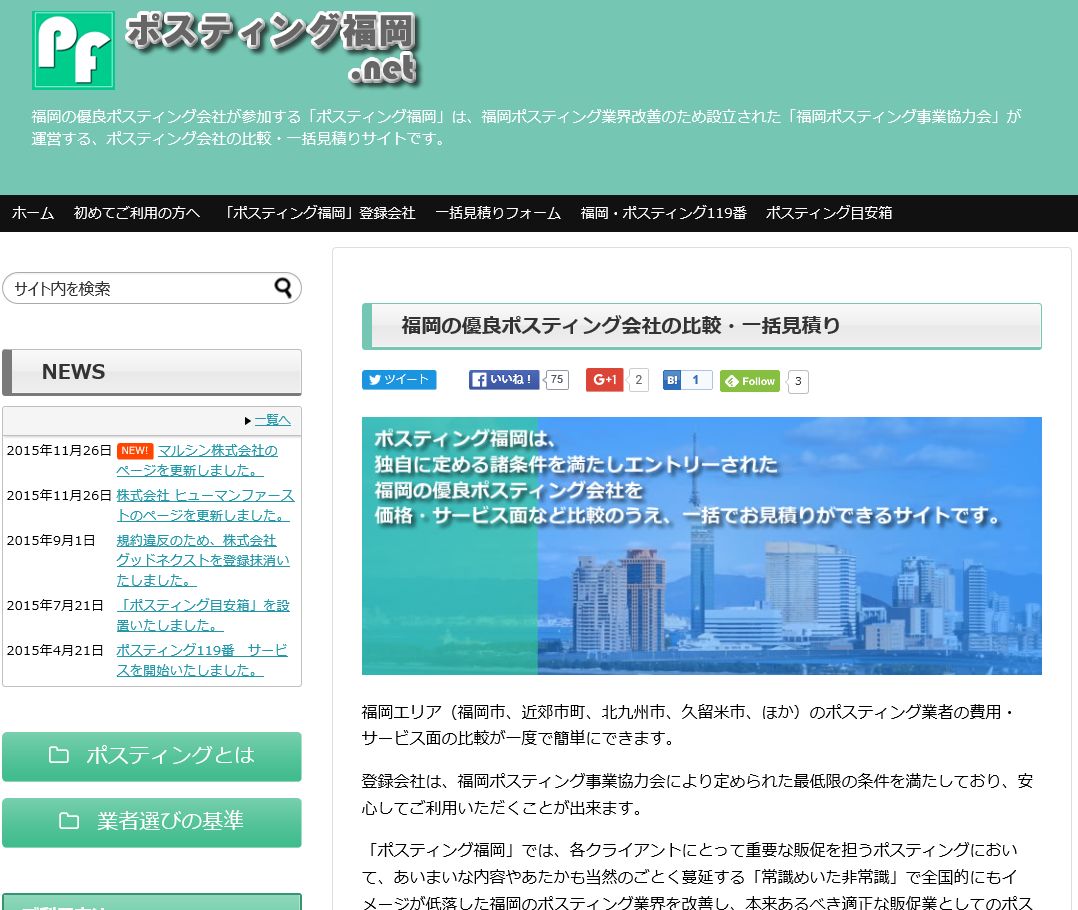
Task: Open the グッドネクスト registration removal notice
Action: (x=203, y=560)
